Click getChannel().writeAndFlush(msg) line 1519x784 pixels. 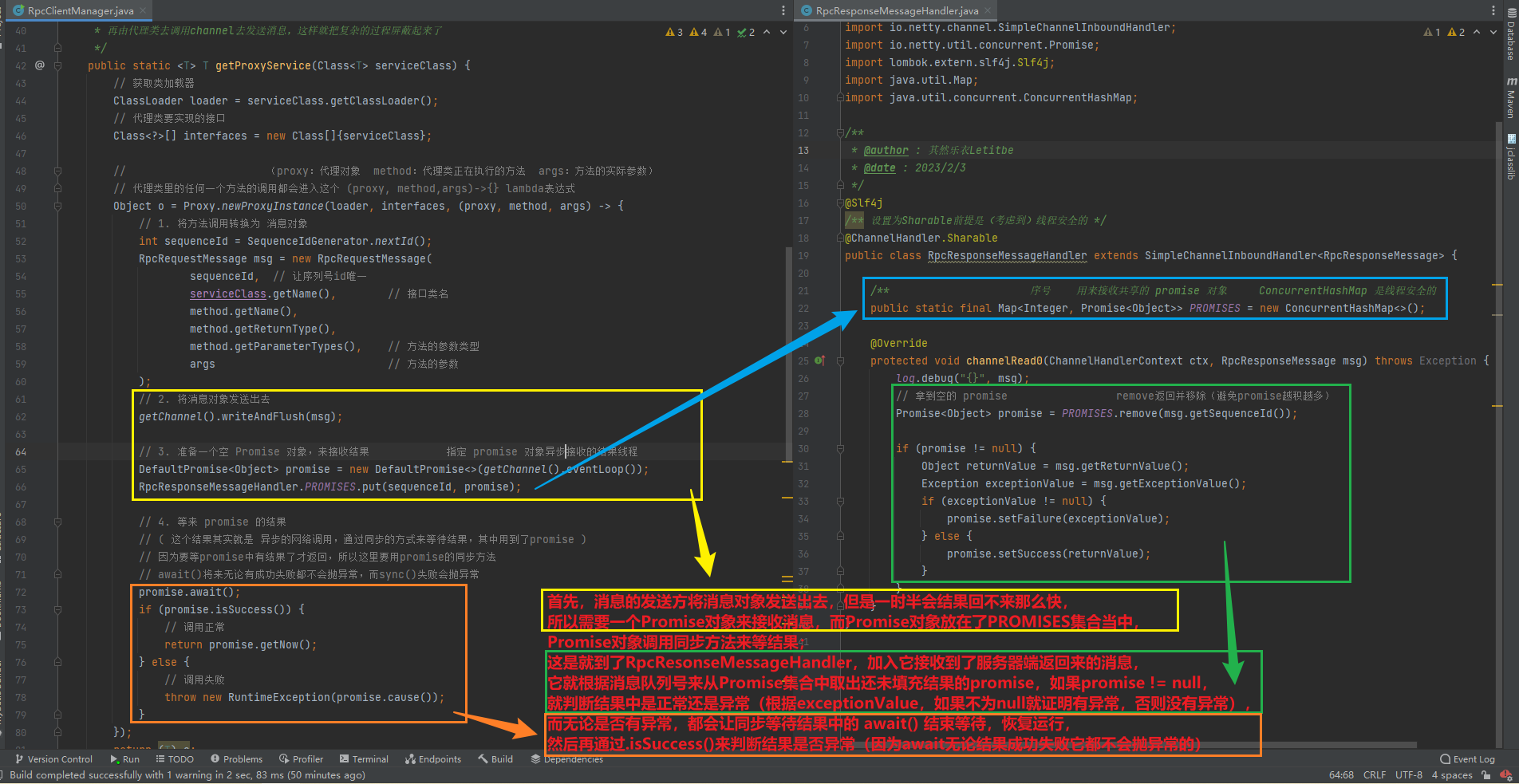pos(241,416)
